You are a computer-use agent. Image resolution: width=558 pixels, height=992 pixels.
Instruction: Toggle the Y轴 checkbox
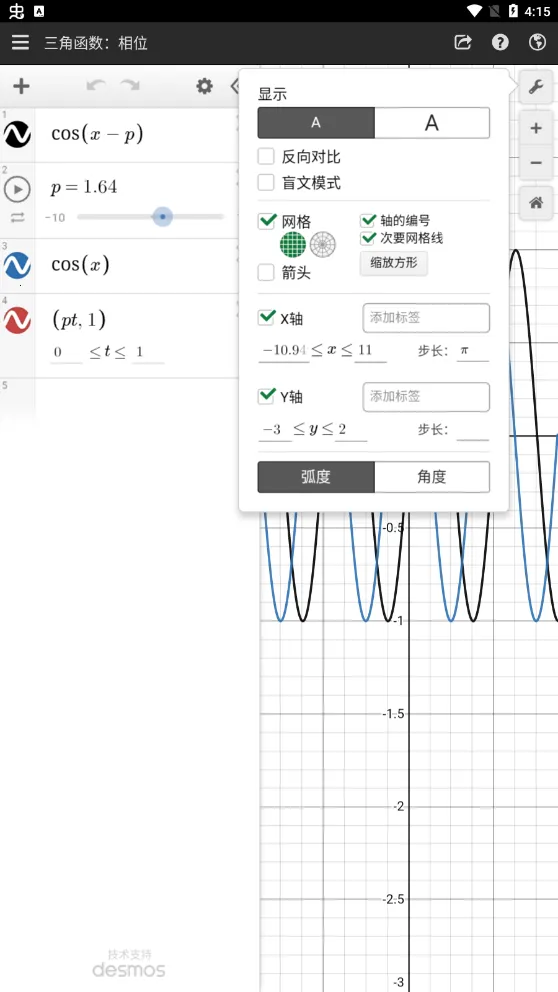[267, 396]
